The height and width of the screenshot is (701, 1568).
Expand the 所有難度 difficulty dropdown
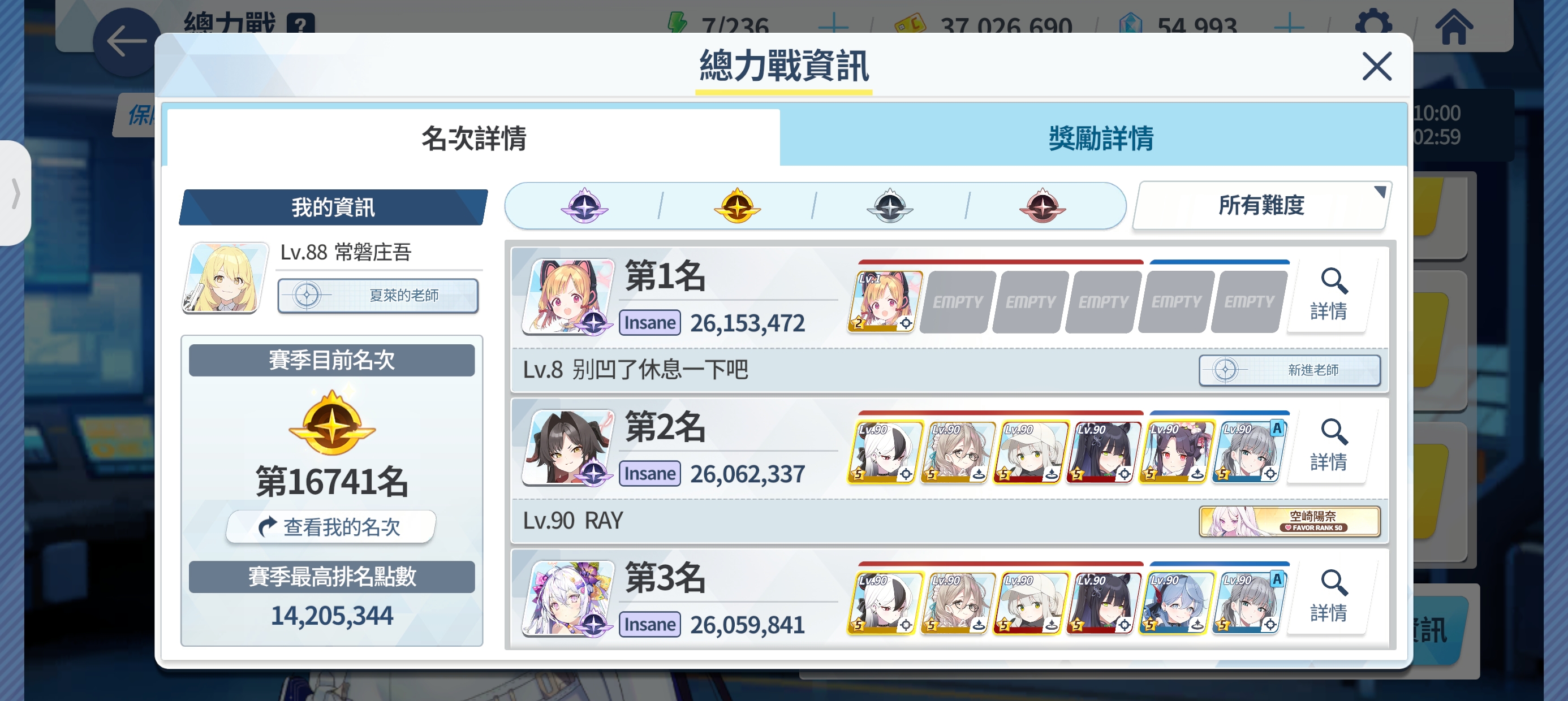point(1262,206)
